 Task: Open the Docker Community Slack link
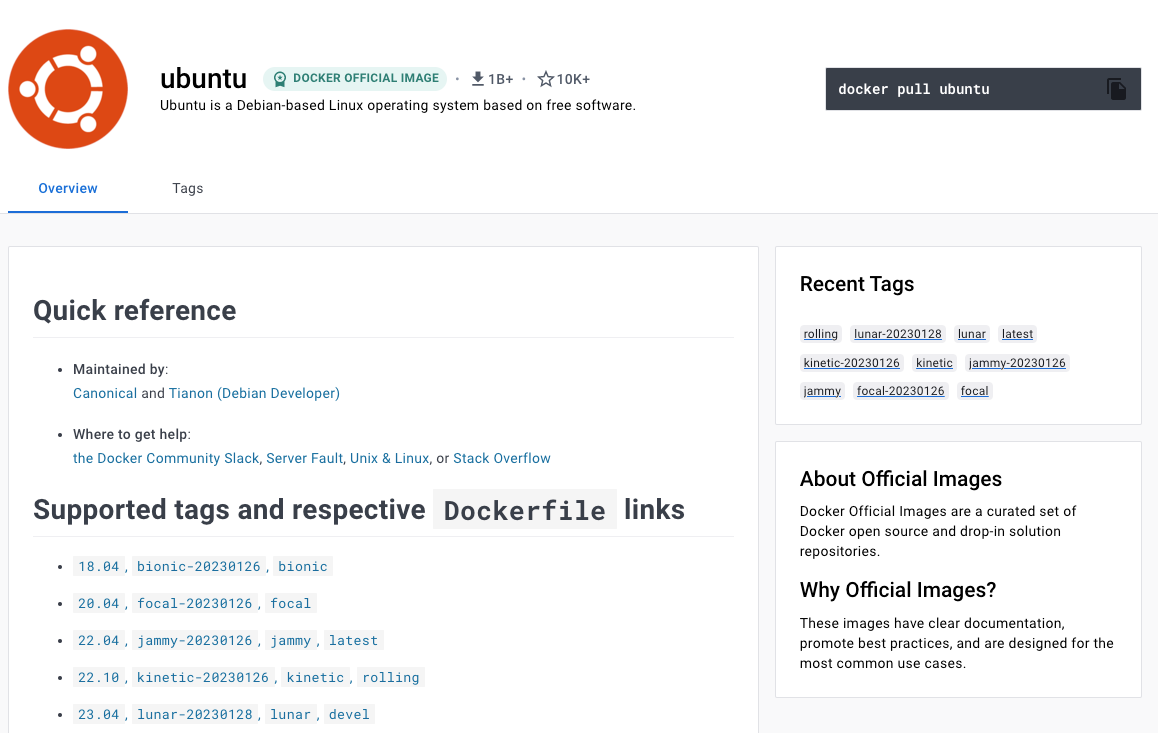(x=166, y=458)
